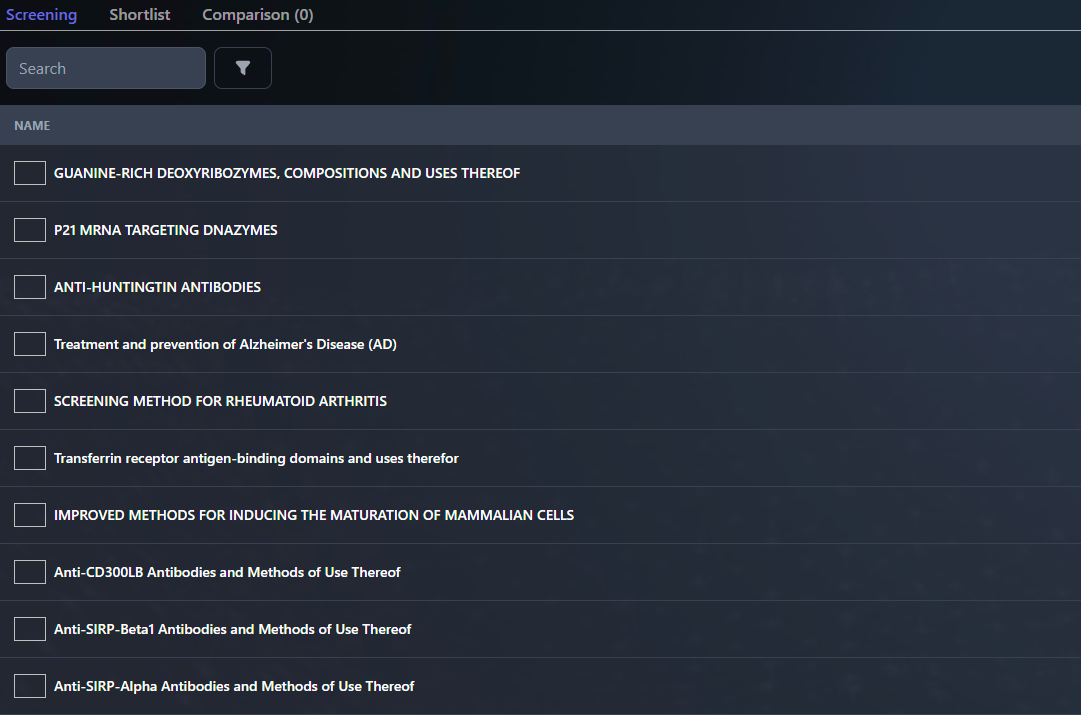Viewport: 1081px width, 715px height.
Task: Check the Anti-SIRP-Beta1 Antibodies checkbox
Action: click(x=30, y=629)
